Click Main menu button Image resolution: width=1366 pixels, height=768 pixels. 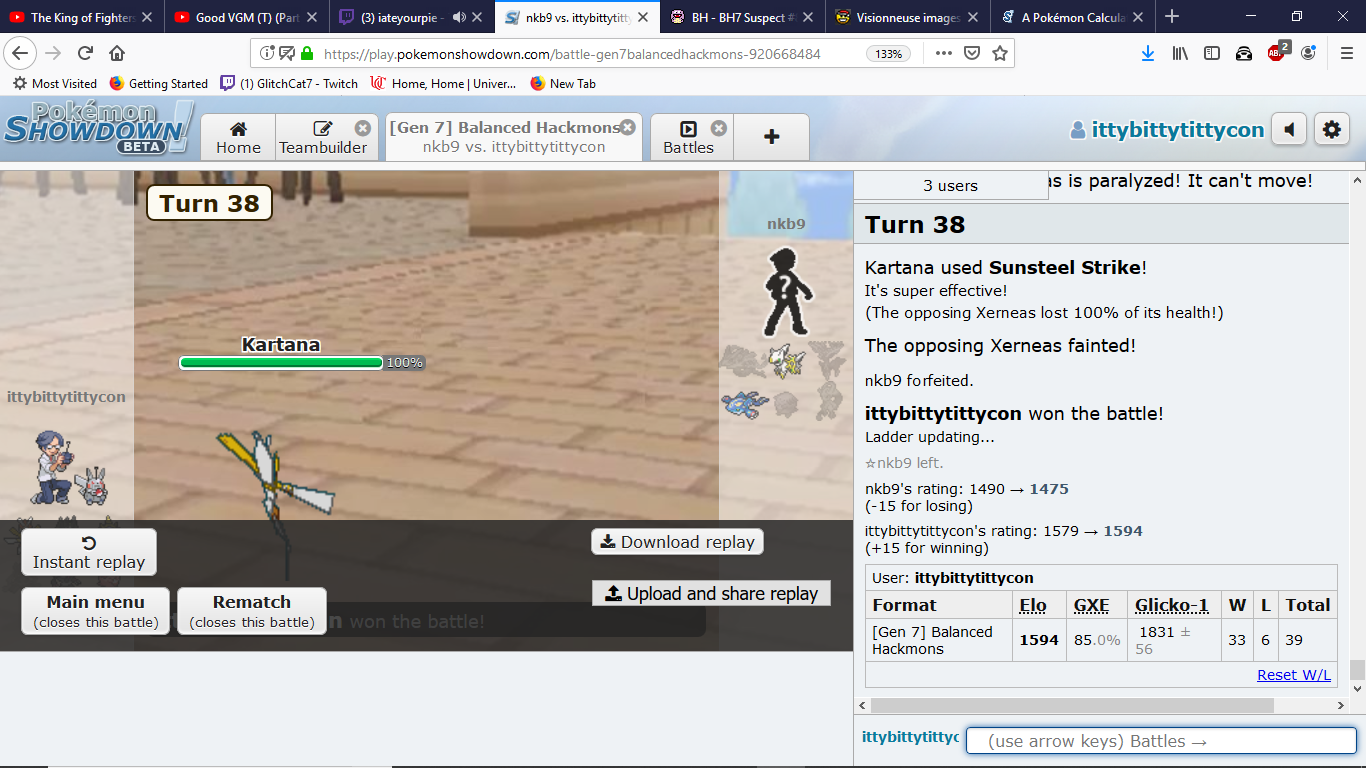tap(96, 611)
